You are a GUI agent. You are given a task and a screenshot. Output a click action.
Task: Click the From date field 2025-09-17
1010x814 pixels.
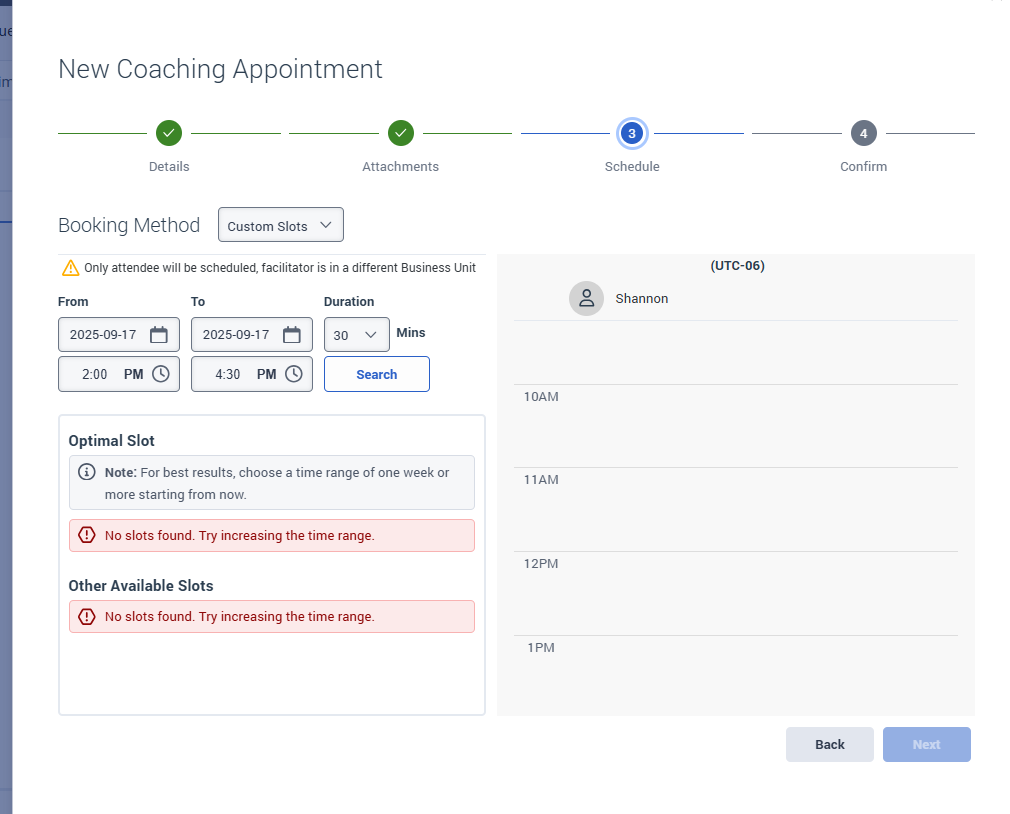click(x=103, y=335)
